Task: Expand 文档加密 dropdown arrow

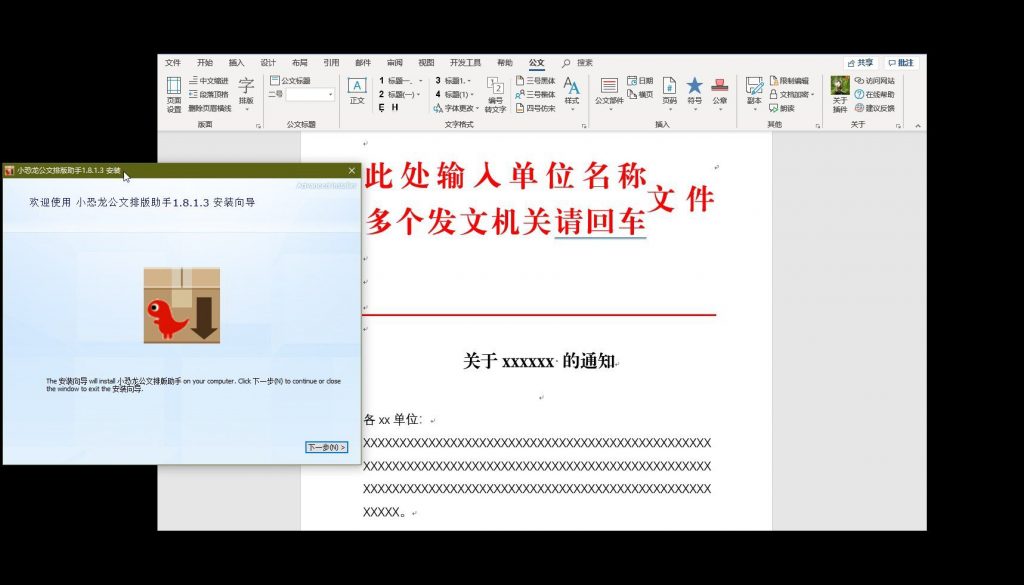Action: [x=812, y=95]
